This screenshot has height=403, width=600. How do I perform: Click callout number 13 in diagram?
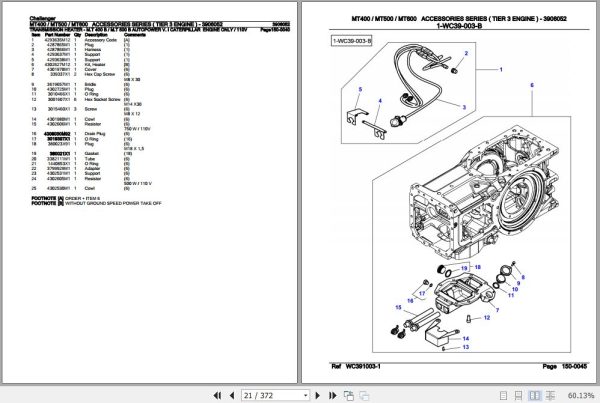click(x=466, y=347)
